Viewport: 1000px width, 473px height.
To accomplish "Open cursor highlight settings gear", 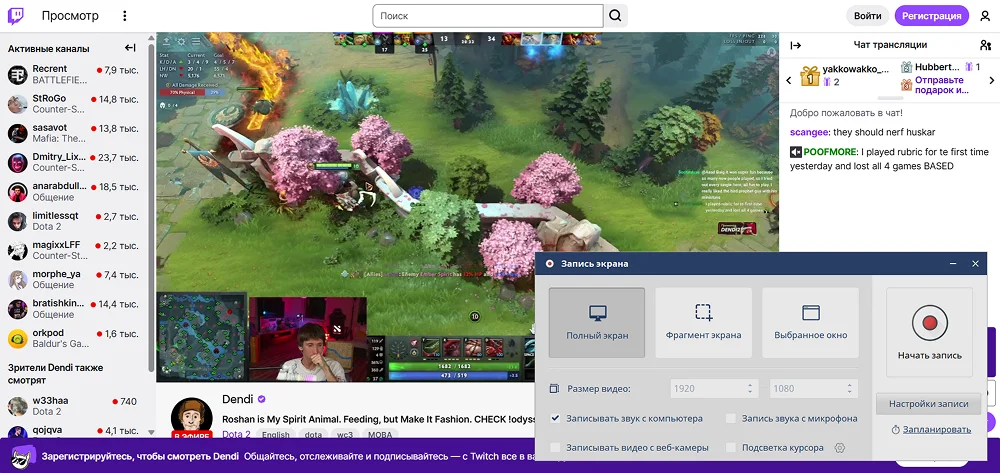I will (x=840, y=448).
